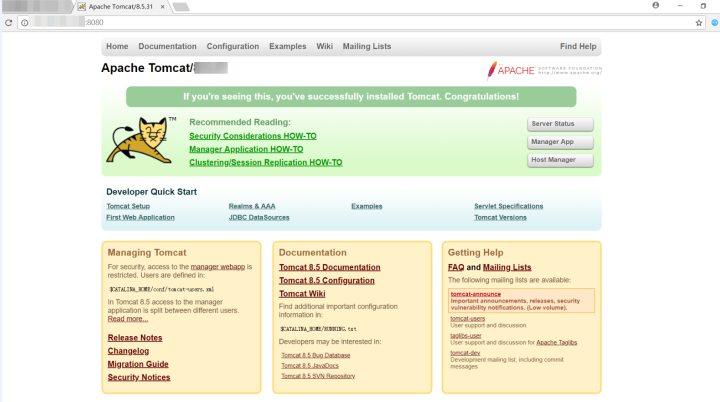Click the Manager App button
Screen dimensions: 720x402
click(560, 142)
